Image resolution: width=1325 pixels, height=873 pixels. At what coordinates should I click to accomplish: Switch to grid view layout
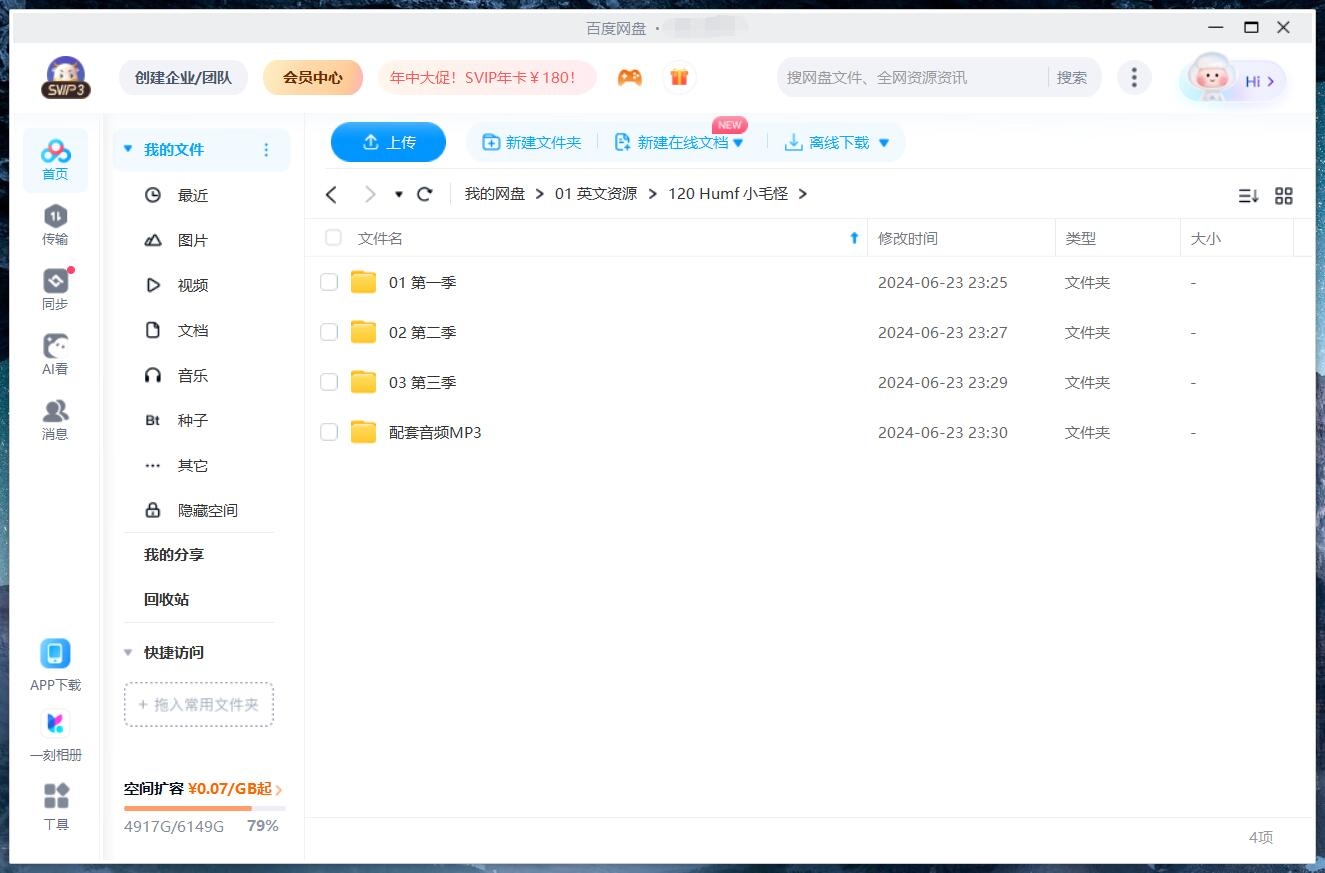coord(1284,196)
